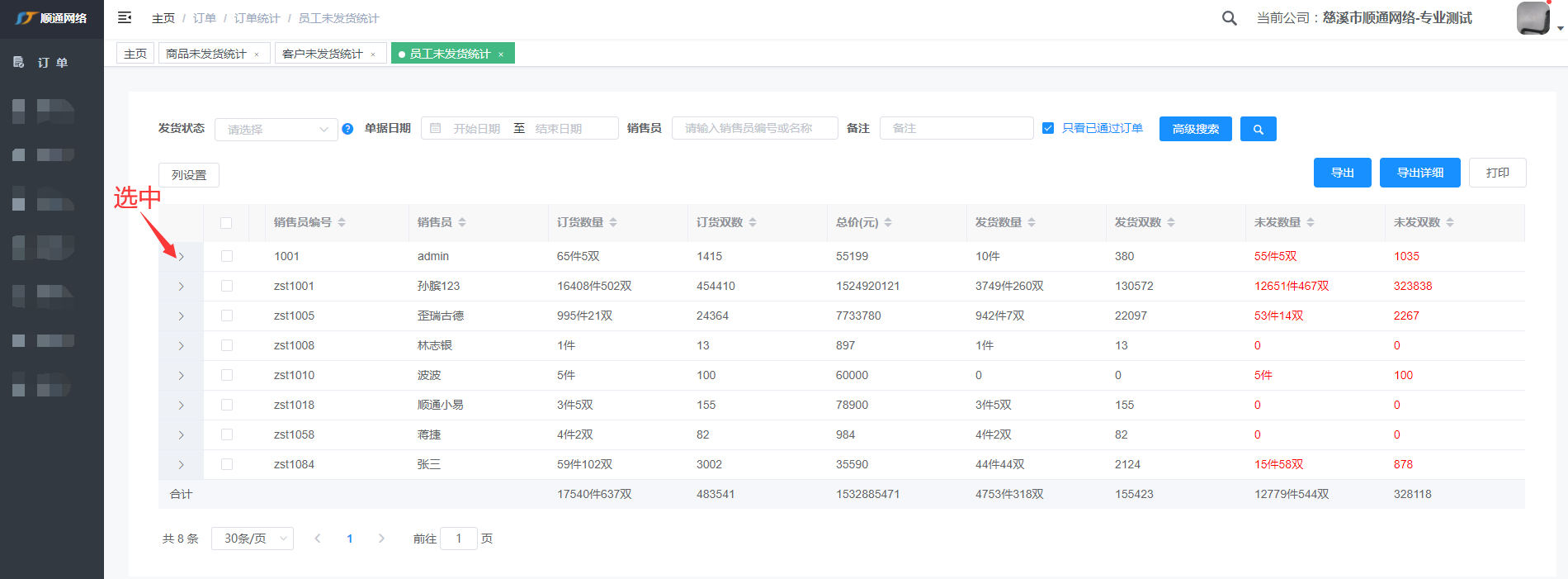Switch to the 客户未发货统计 tab
This screenshot has width=1568, height=579.
[322, 54]
